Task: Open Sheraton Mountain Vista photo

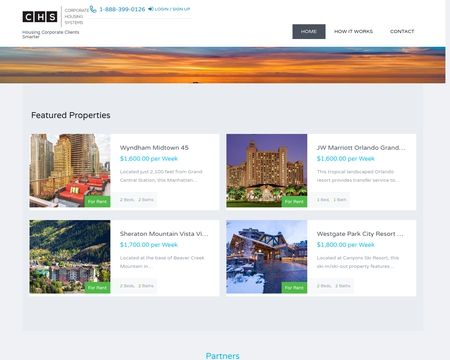Action: [x=70, y=257]
